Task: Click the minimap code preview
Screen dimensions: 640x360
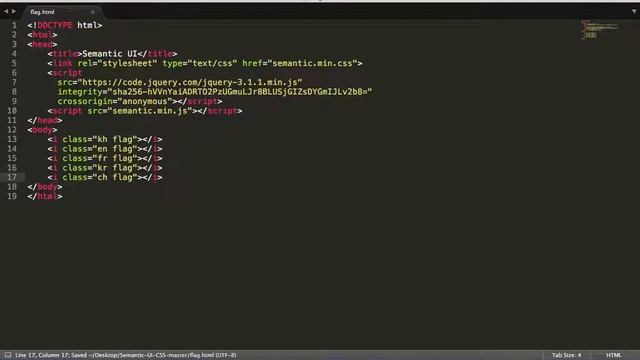Action: click(x=600, y=29)
